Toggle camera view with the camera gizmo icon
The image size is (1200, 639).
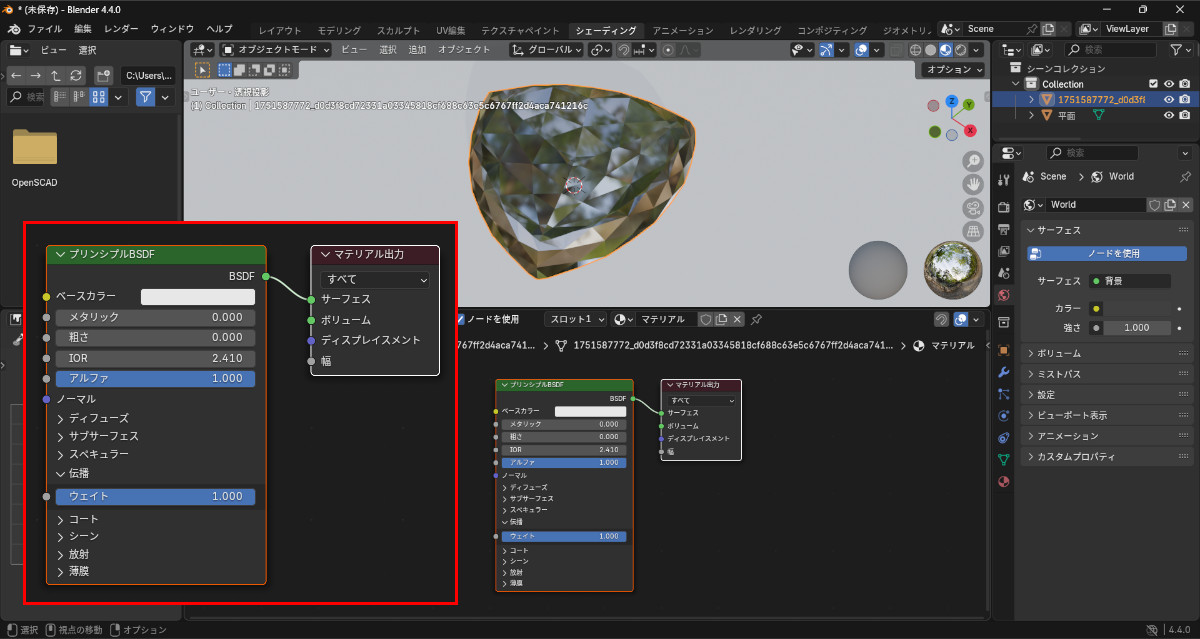coord(973,208)
